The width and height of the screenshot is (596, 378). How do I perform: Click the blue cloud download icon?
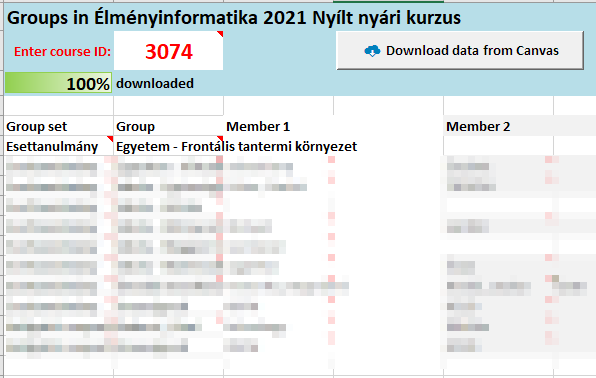(372, 51)
